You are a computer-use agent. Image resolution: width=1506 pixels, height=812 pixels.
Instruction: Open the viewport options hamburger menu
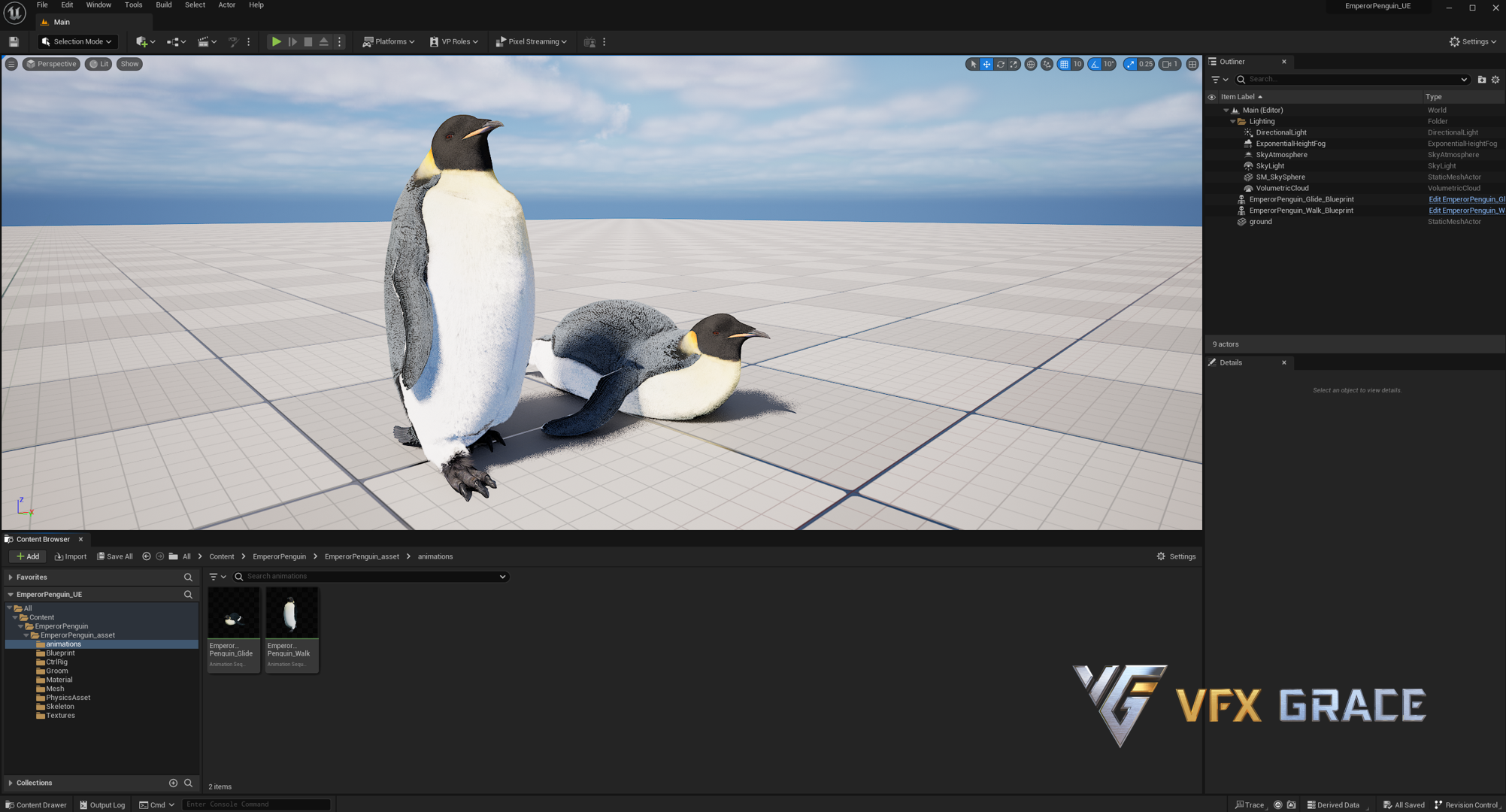pyautogui.click(x=11, y=64)
